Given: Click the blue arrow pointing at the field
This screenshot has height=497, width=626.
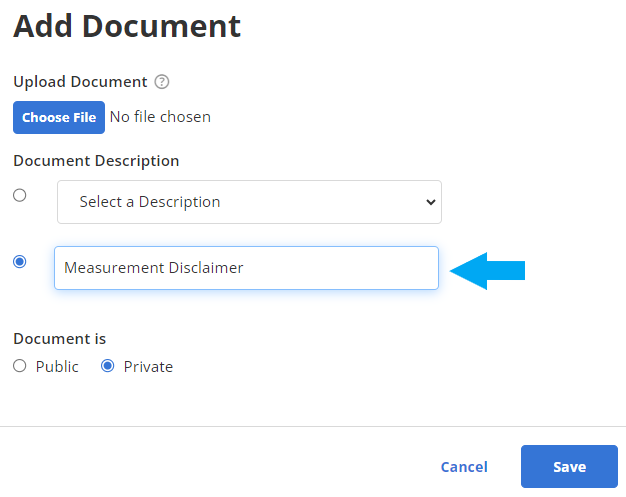Looking at the screenshot, I should pyautogui.click(x=487, y=271).
